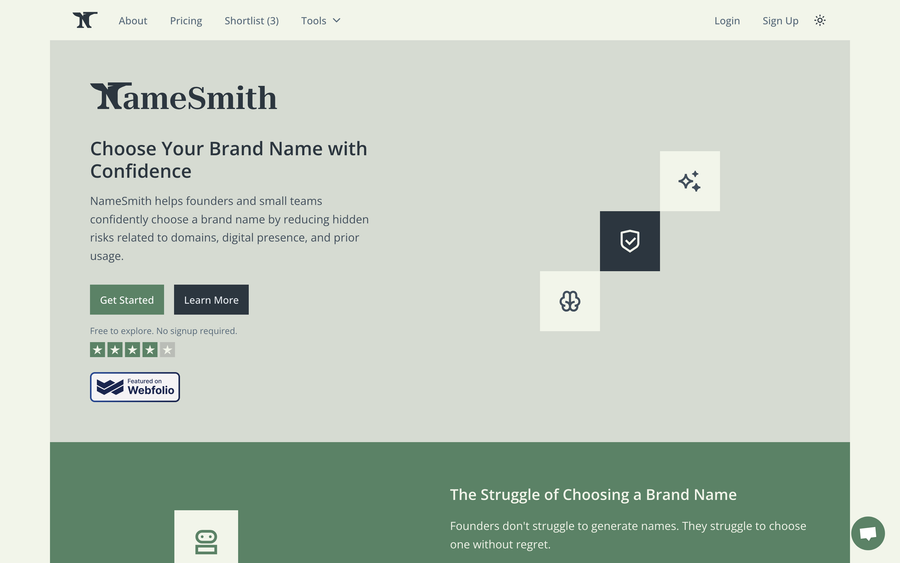Click the large NameSmith hero logo
This screenshot has height=563, width=900.
tap(183, 96)
